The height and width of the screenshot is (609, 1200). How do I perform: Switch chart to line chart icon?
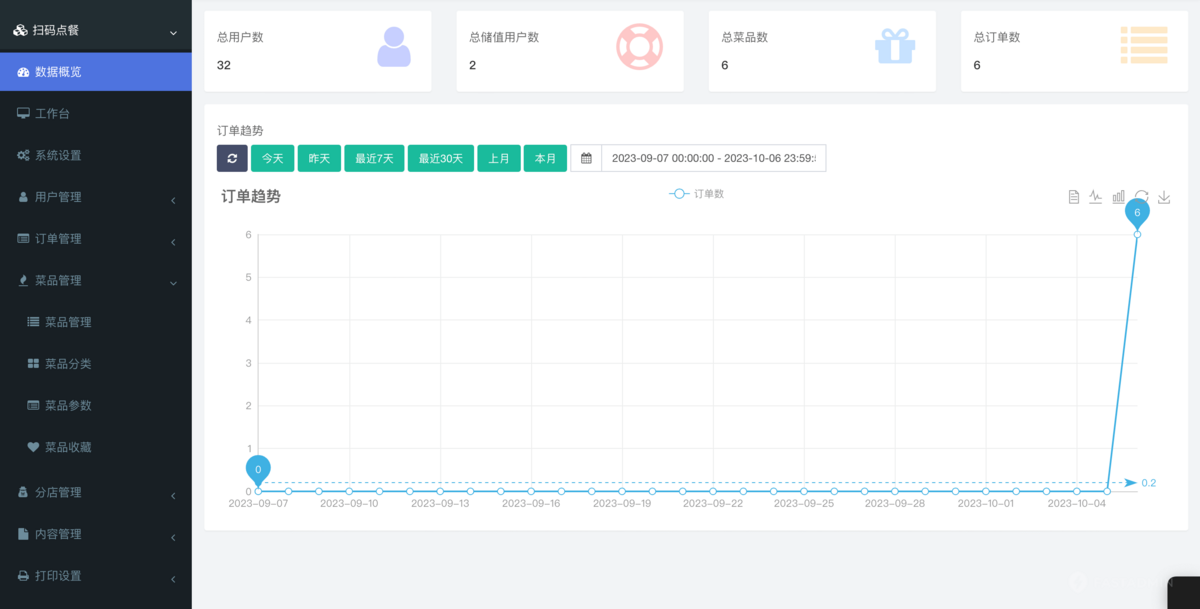tap(1096, 197)
